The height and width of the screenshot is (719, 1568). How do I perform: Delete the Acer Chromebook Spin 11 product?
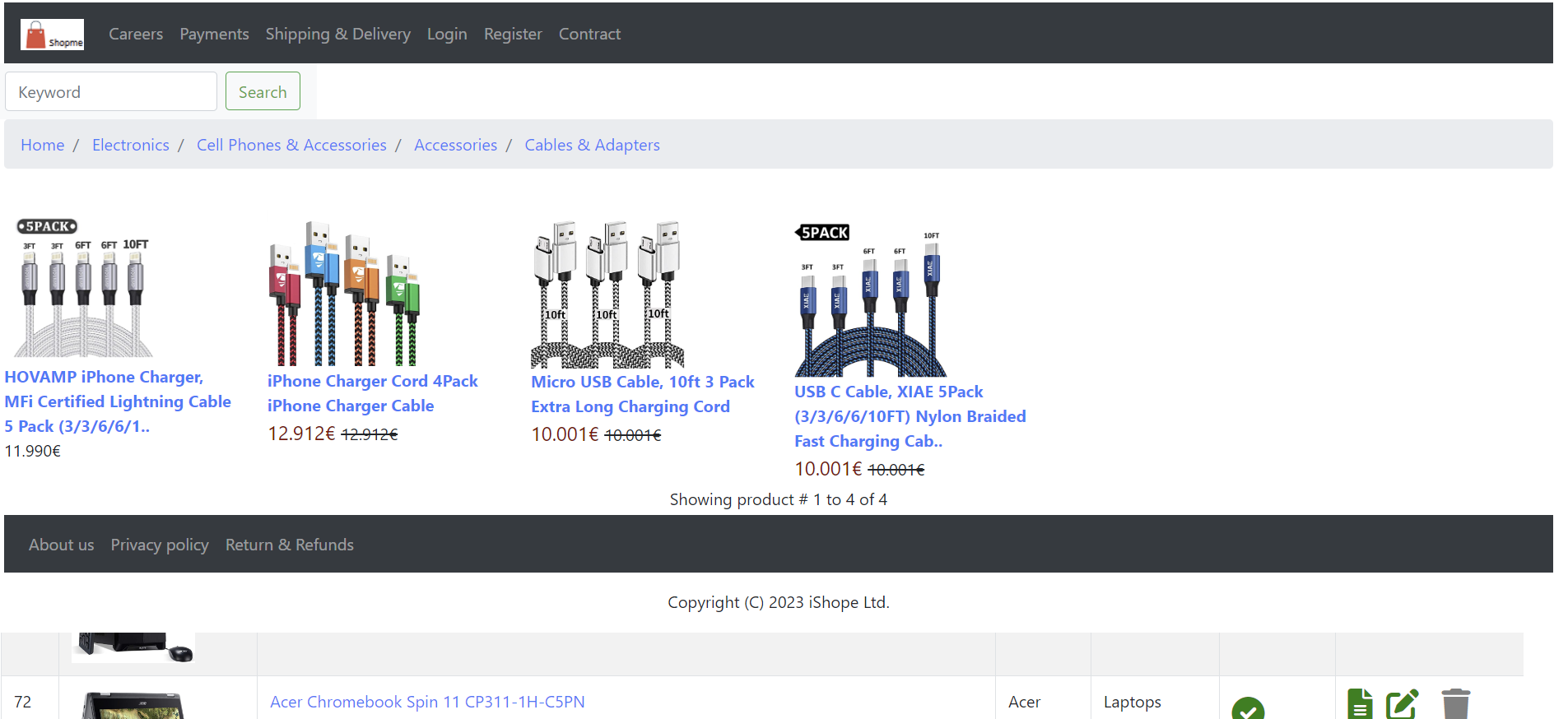[1455, 704]
